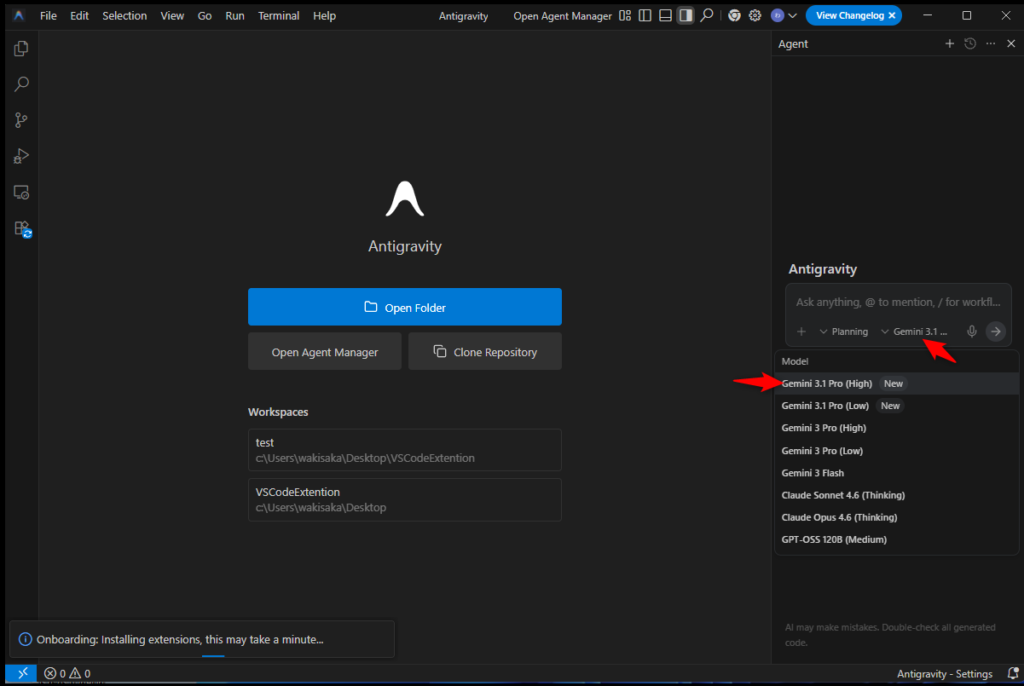
Task: Toggle the primary side bar layout
Action: [x=645, y=16]
